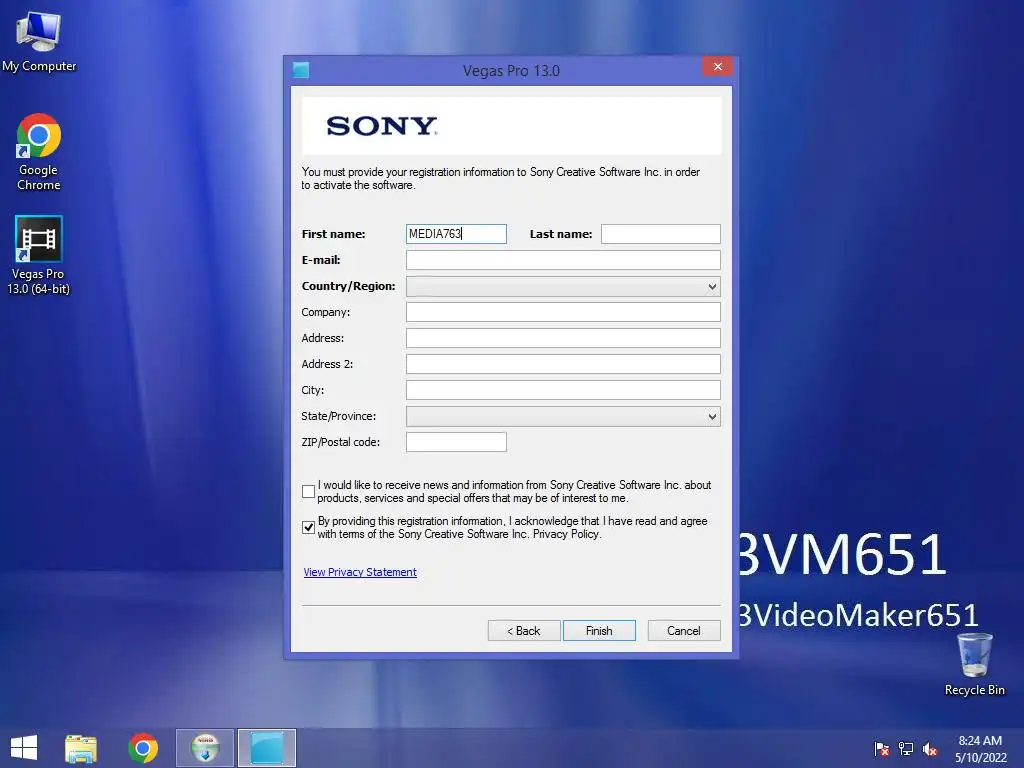Open the My Computer desktop icon
1024x768 pixels.
(x=39, y=41)
